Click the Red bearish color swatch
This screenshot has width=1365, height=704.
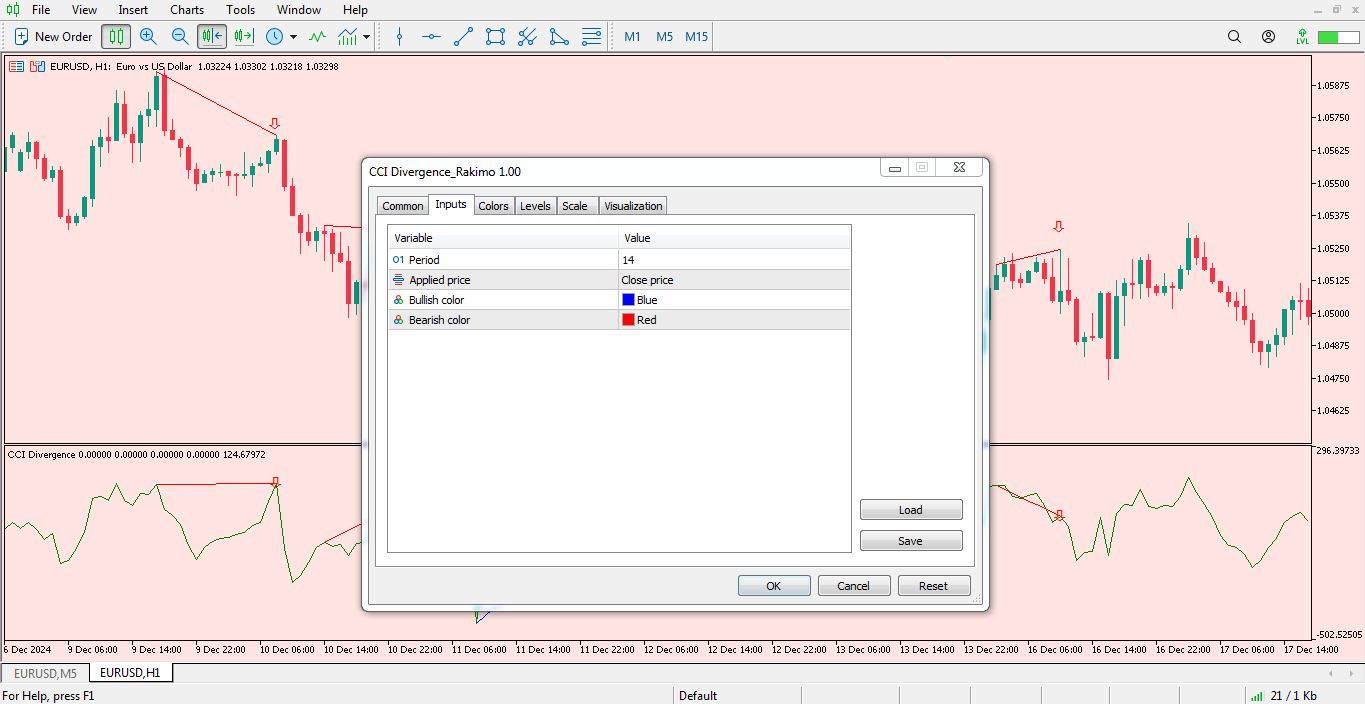[629, 320]
